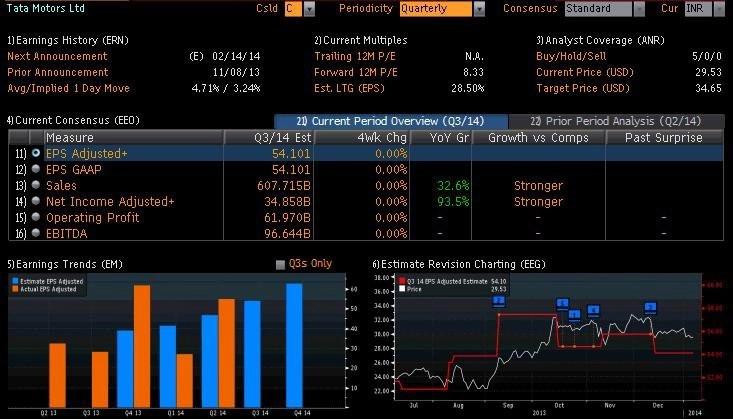Open the Current Consensus (EEO) section link
The width and height of the screenshot is (733, 419).
coord(73,120)
